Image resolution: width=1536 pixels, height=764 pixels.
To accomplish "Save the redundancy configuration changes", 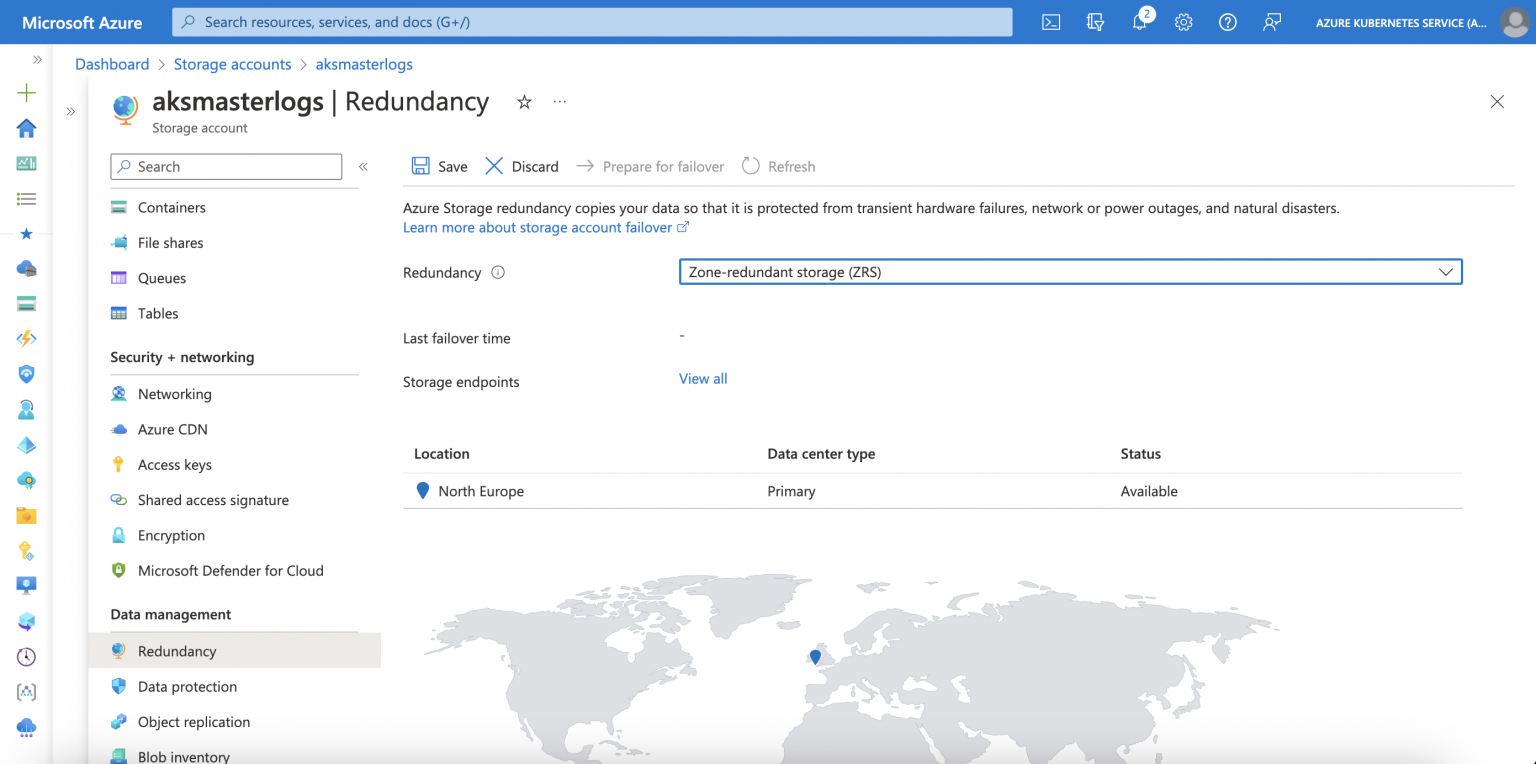I will coord(439,166).
